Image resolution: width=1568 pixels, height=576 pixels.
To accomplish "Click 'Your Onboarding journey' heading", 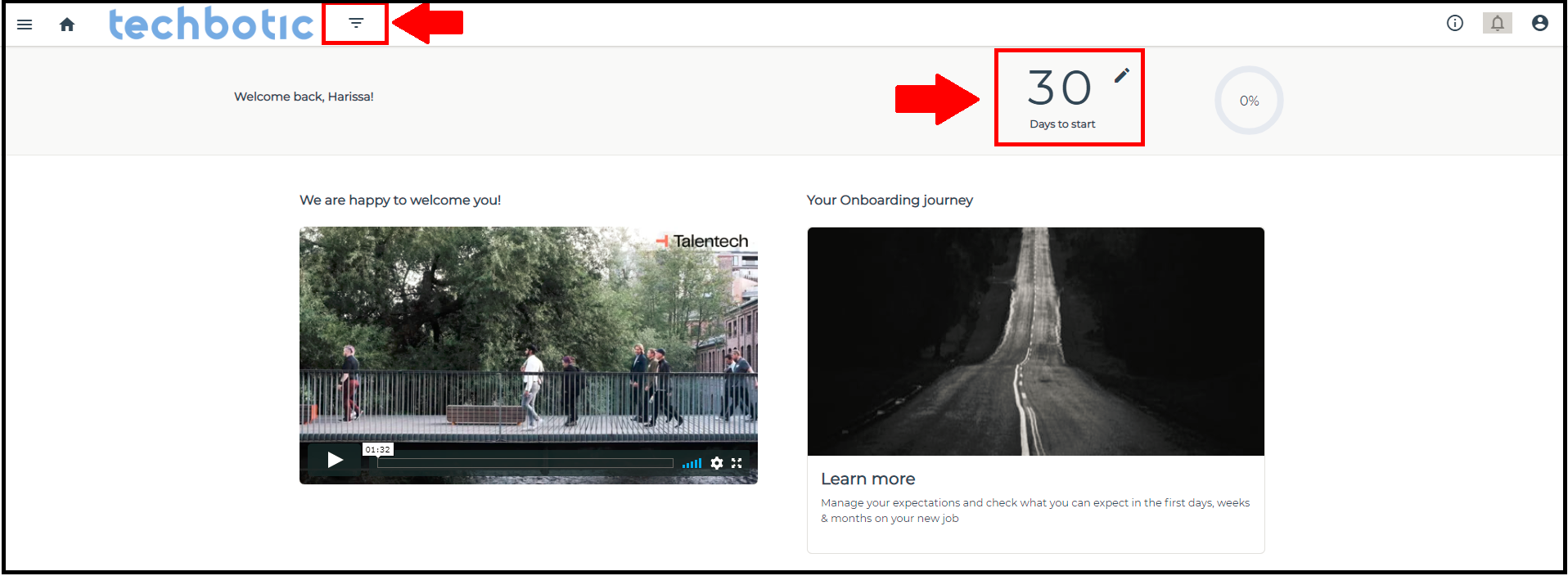I will pos(890,200).
